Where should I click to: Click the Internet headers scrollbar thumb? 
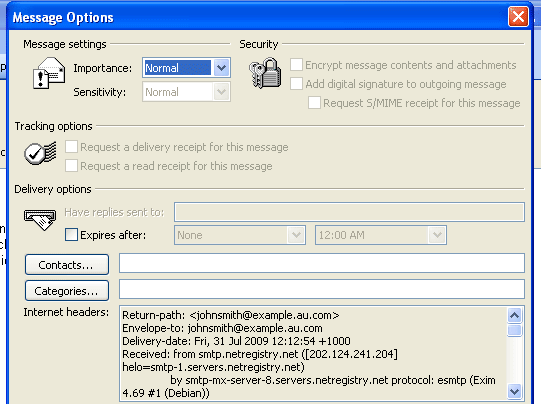tap(514, 330)
